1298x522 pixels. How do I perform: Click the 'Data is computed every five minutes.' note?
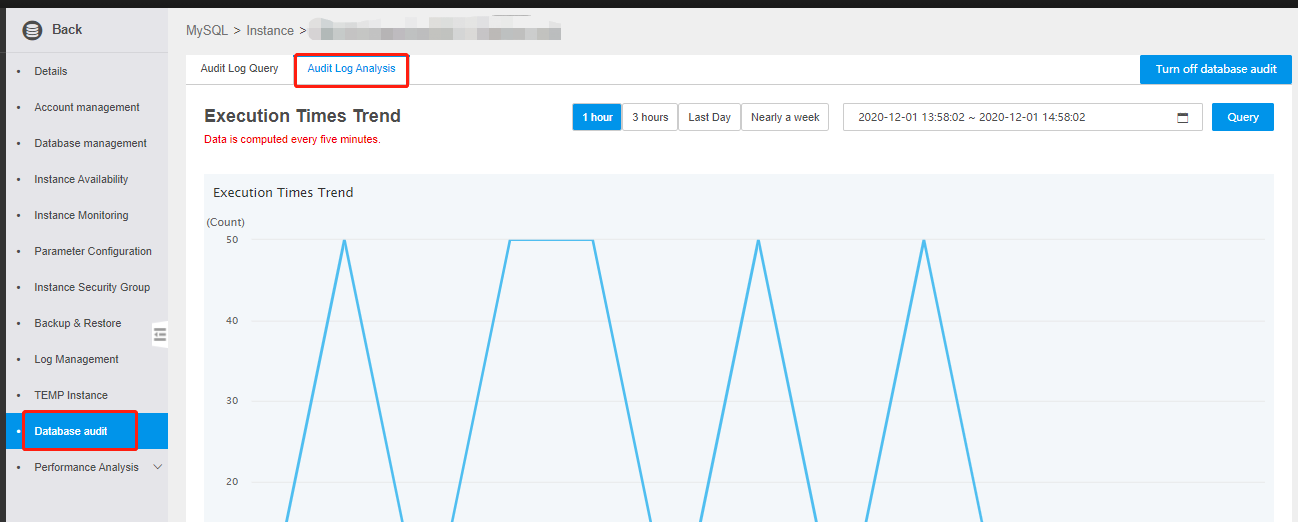(x=292, y=140)
